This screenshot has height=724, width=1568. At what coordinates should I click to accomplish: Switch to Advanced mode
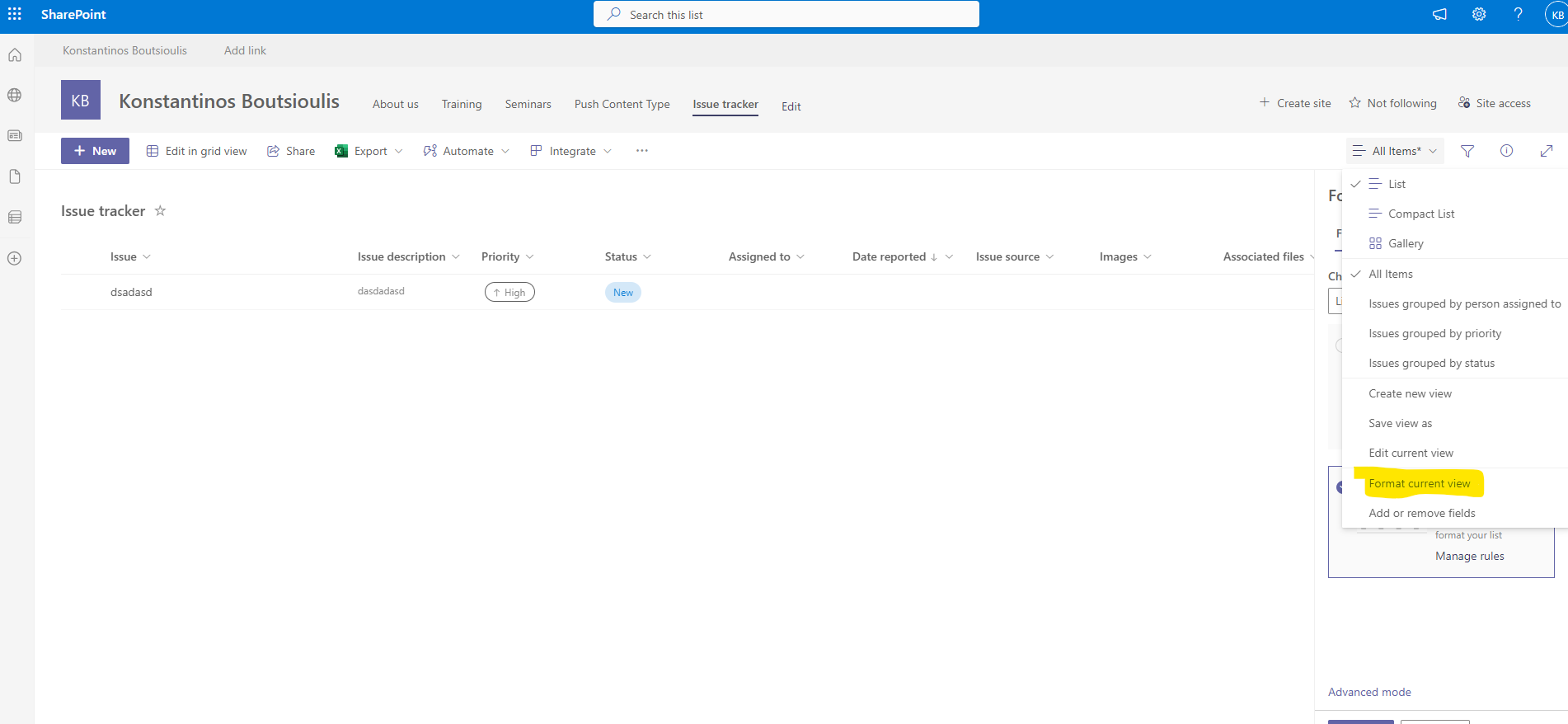coord(1369,692)
